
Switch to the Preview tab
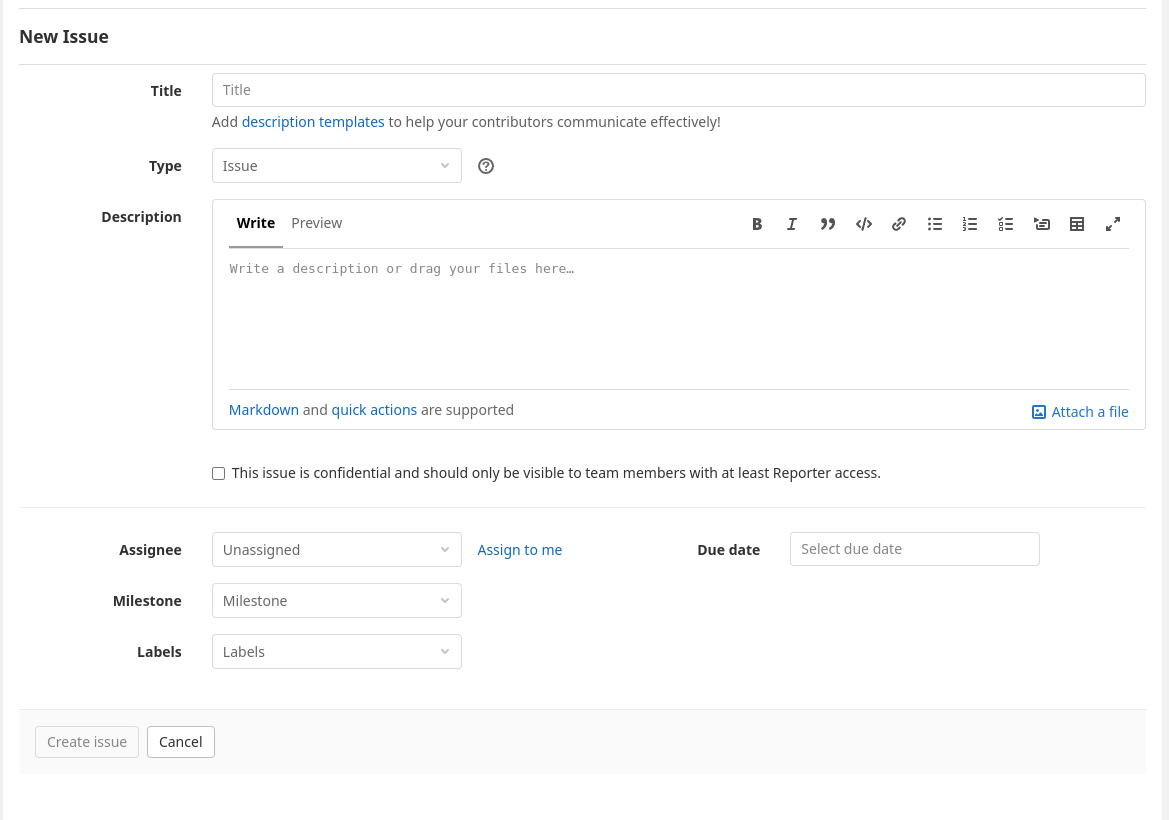coord(317,223)
